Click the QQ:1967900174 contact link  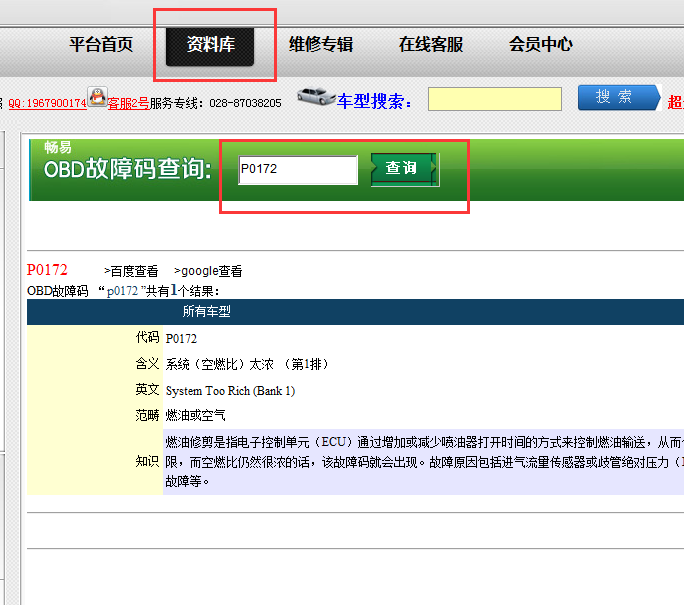(48, 103)
